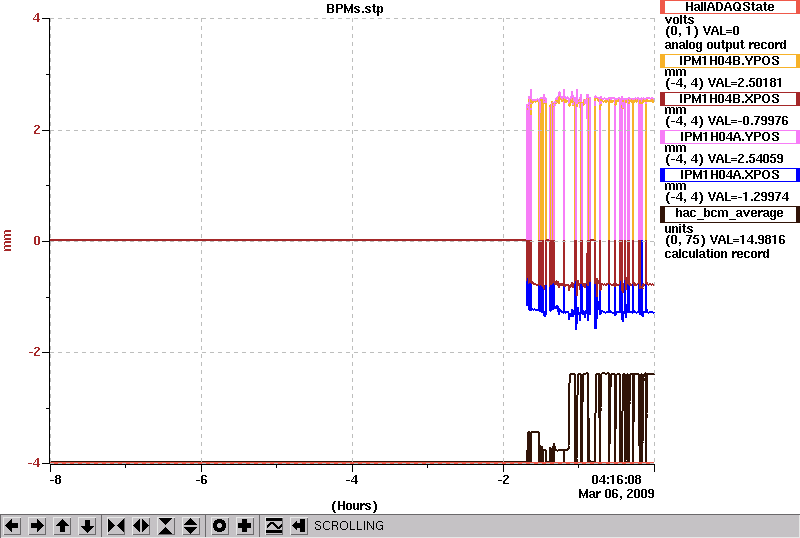The height and width of the screenshot is (538, 800).
Task: Click the pan down arrow button
Action: tap(87, 526)
